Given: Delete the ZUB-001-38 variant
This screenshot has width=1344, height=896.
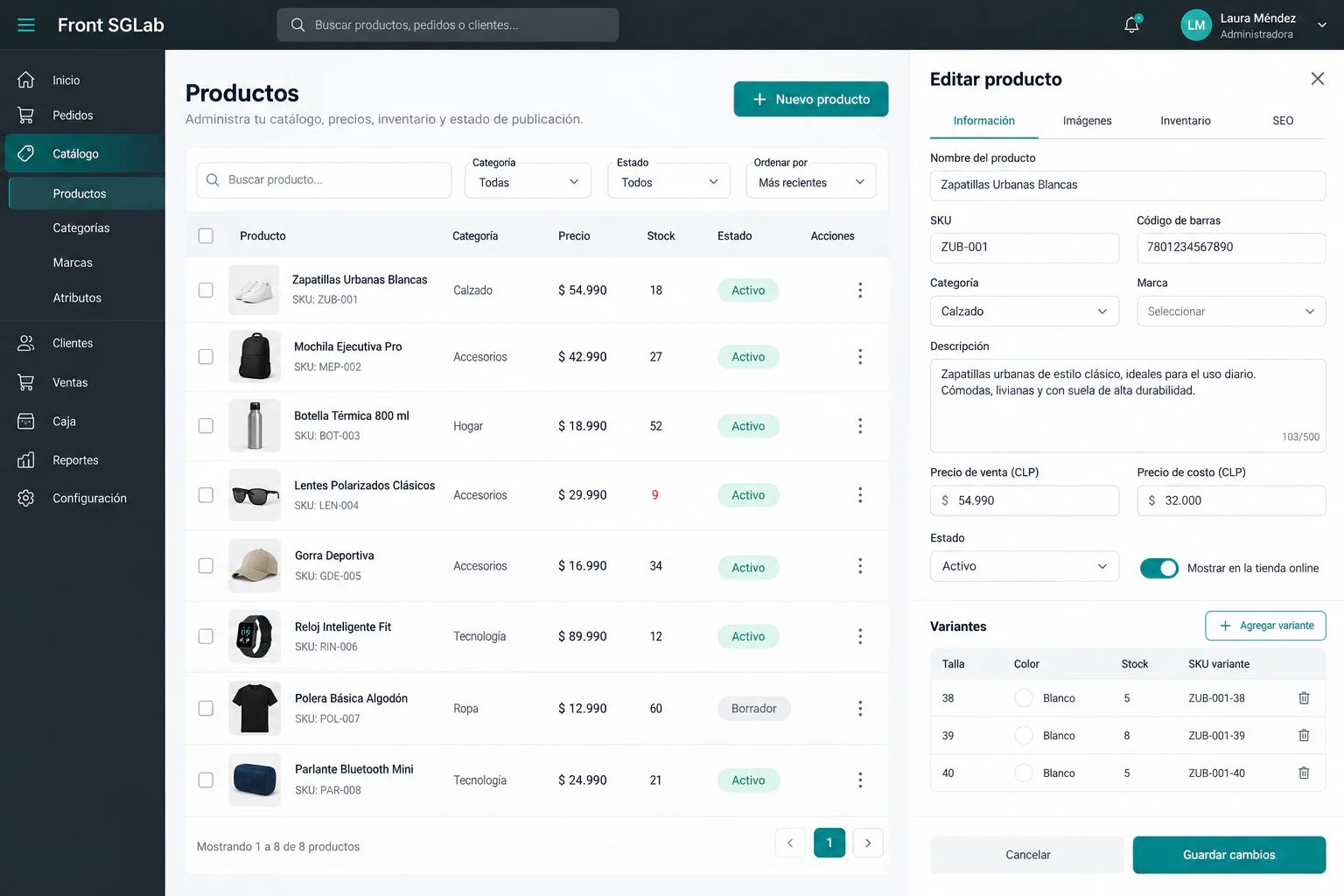Looking at the screenshot, I should [1304, 698].
